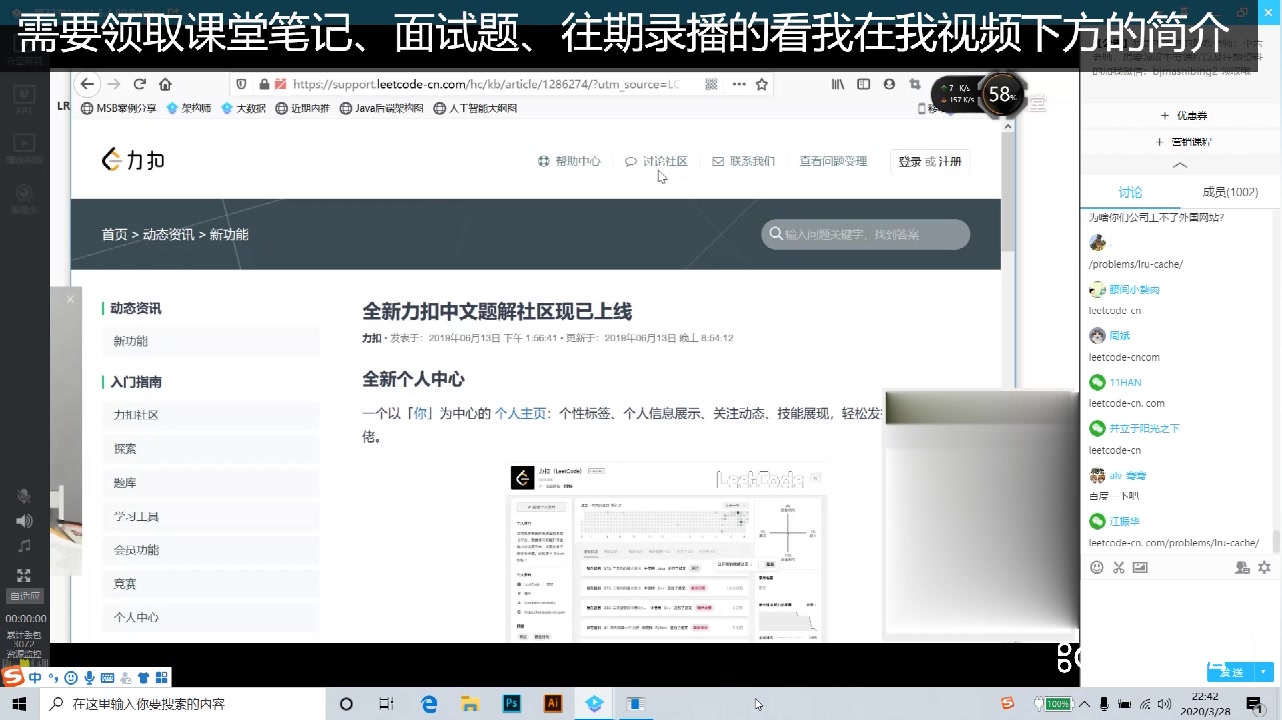Open the 人工智能大纲图 bookmark
The image size is (1282, 720).
tap(476, 108)
